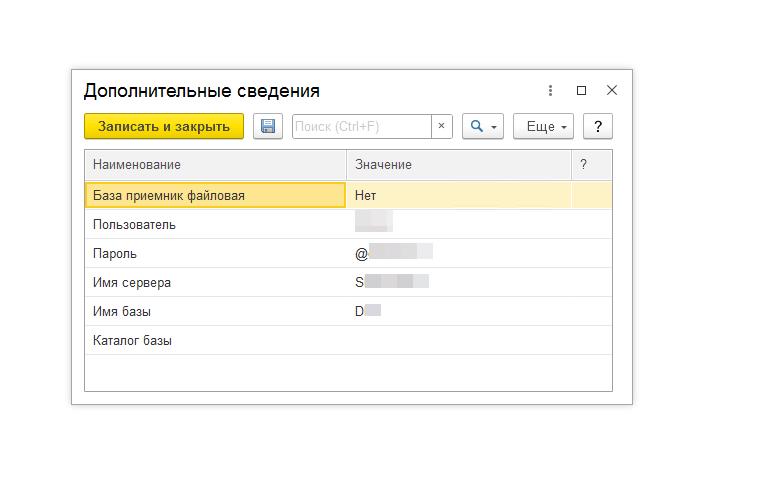
Task: Click the question mark column header
Action: coord(592,165)
